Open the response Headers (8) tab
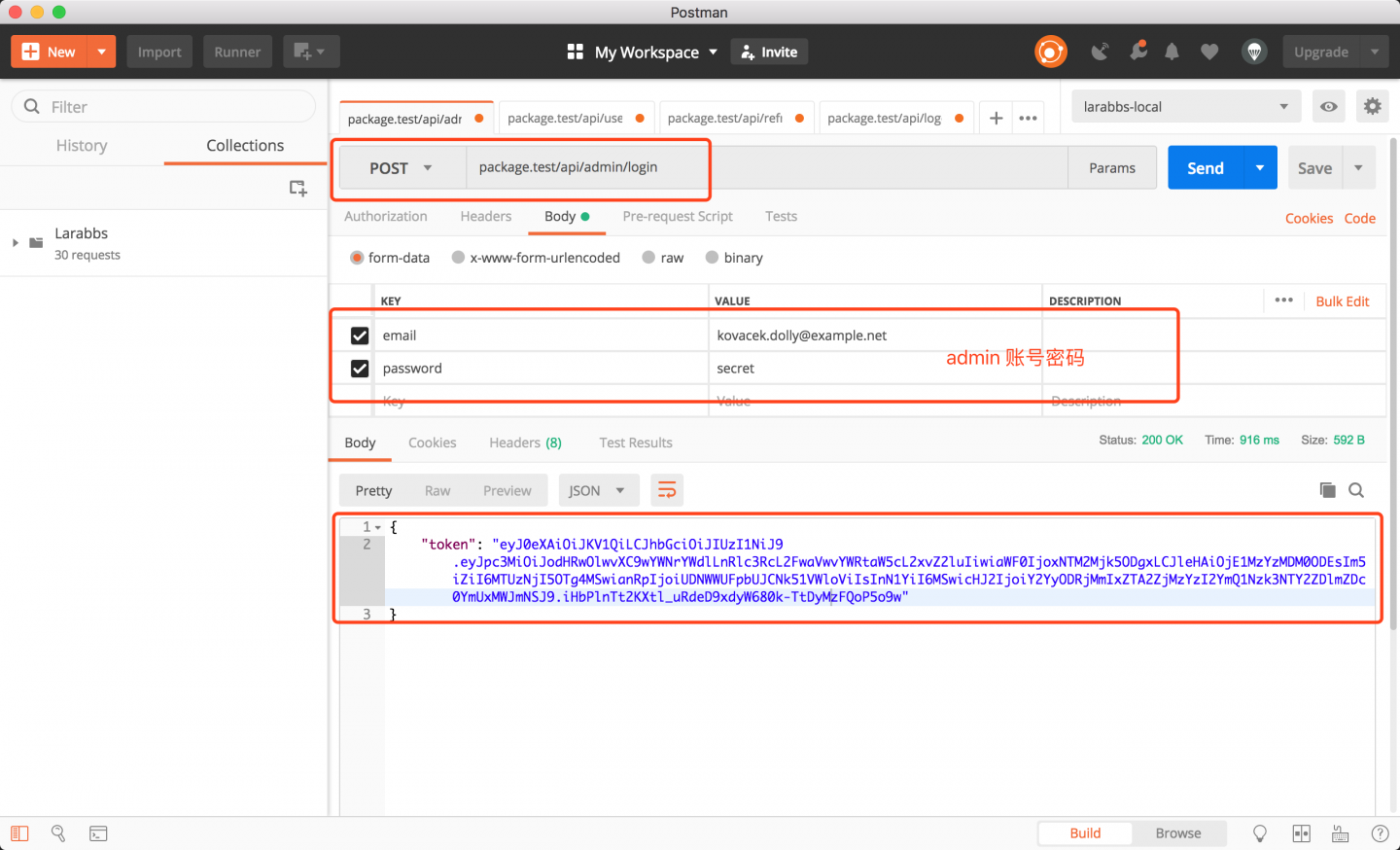 [x=525, y=443]
